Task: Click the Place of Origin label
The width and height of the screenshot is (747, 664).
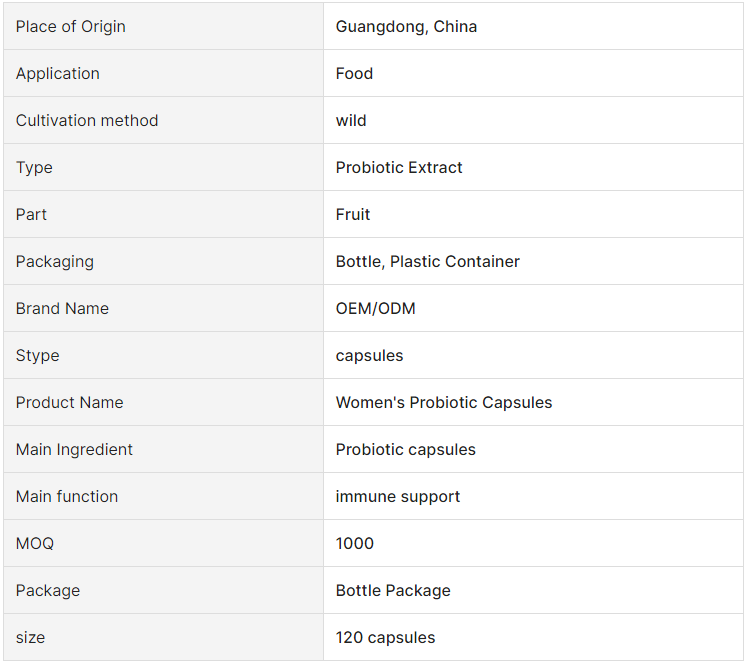Action: (x=71, y=27)
